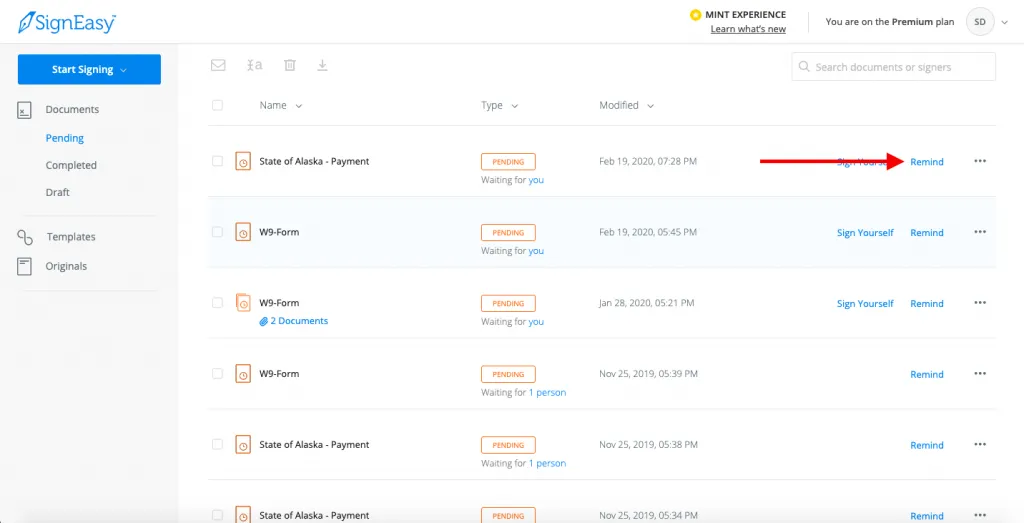
Task: Click the email envelope toolbar icon
Action: [x=218, y=65]
